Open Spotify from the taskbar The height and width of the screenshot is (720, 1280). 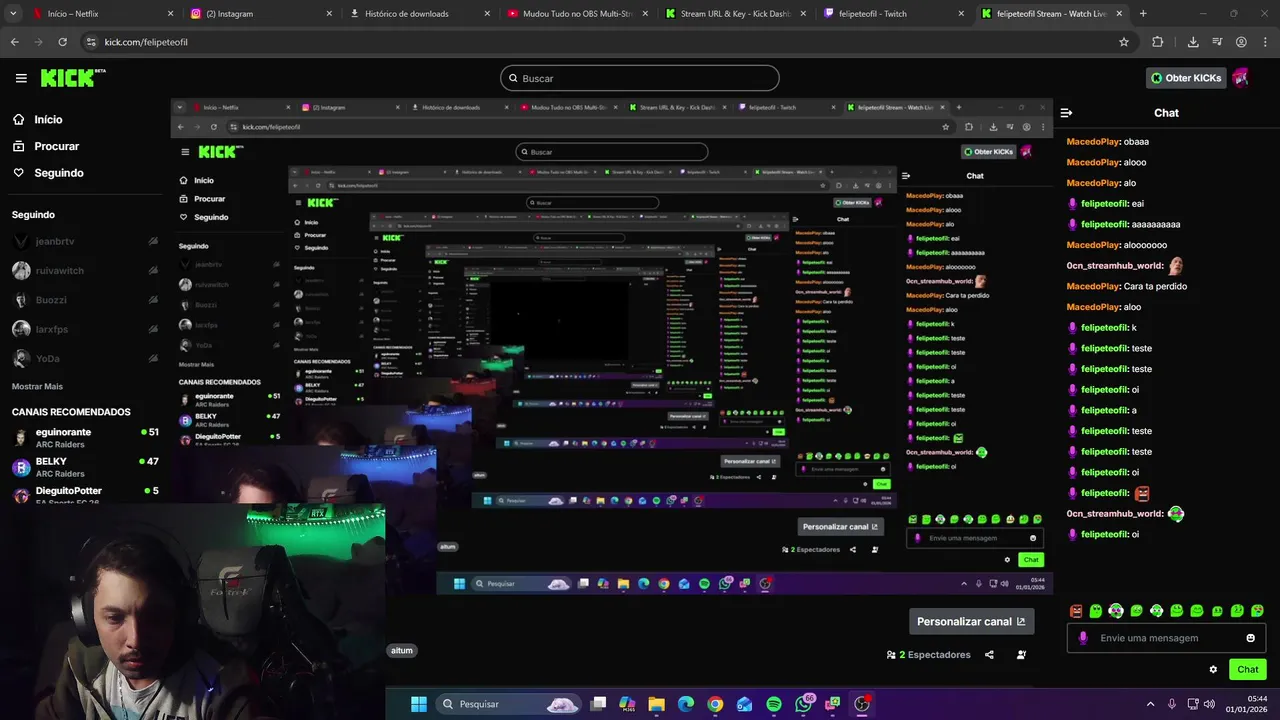[774, 704]
